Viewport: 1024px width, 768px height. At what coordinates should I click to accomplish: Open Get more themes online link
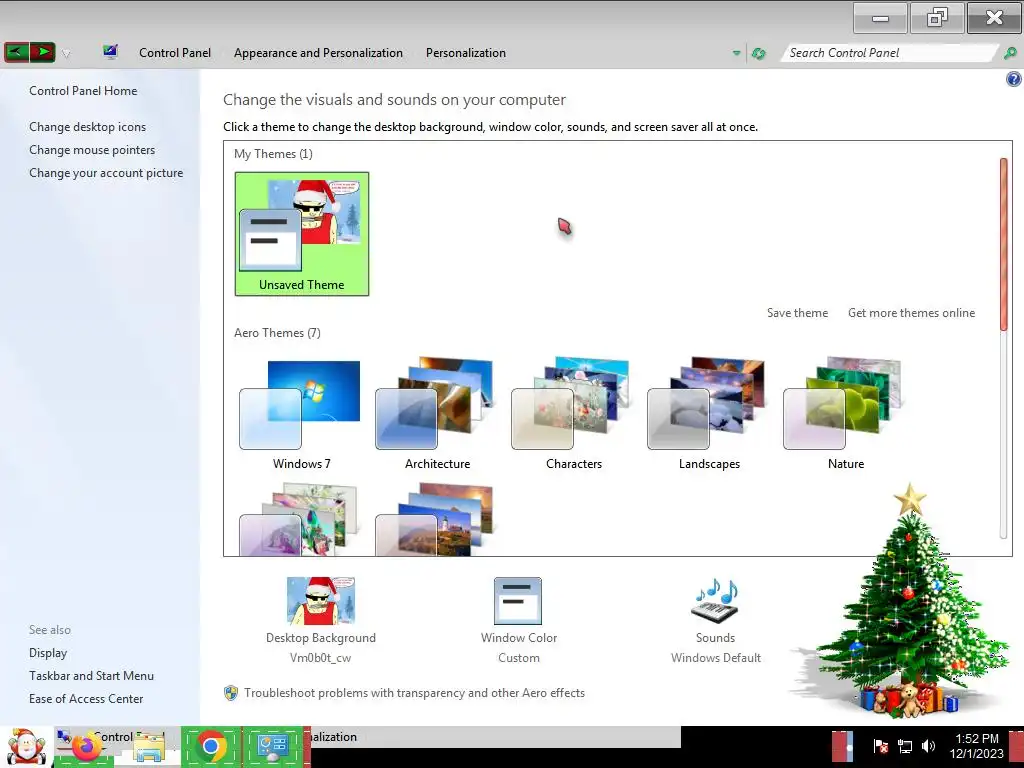point(911,313)
